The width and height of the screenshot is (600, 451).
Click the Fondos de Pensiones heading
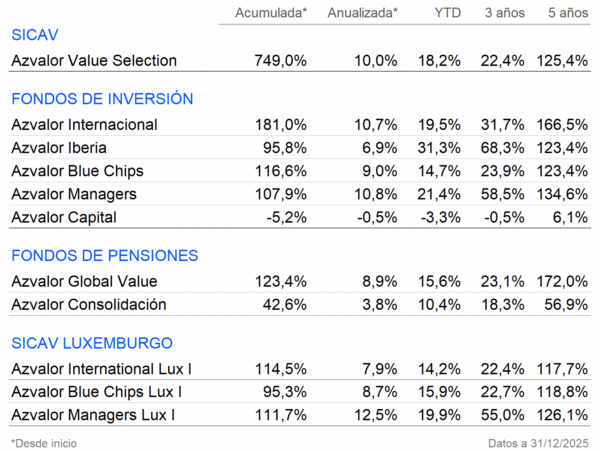click(98, 256)
